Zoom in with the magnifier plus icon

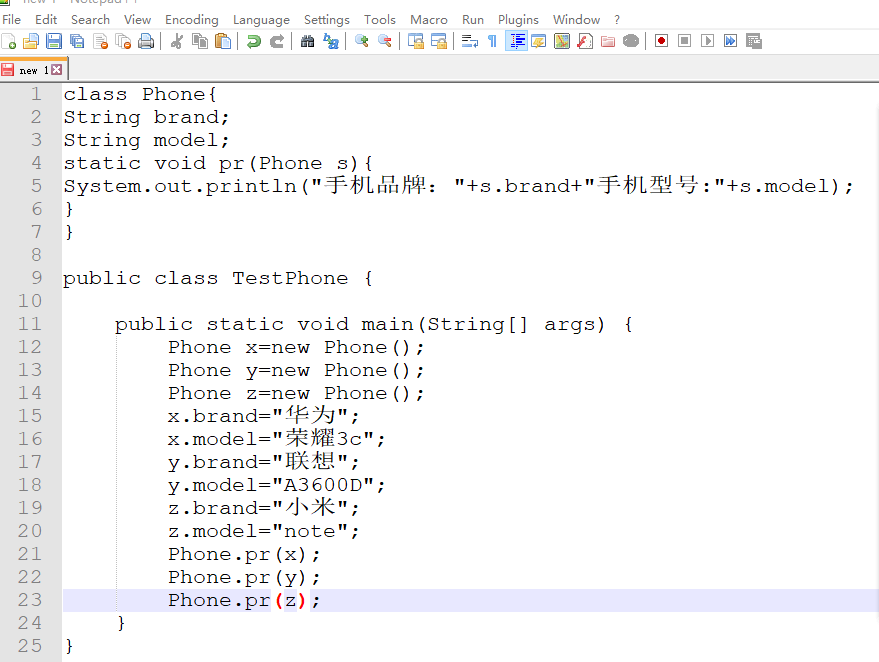[x=362, y=41]
